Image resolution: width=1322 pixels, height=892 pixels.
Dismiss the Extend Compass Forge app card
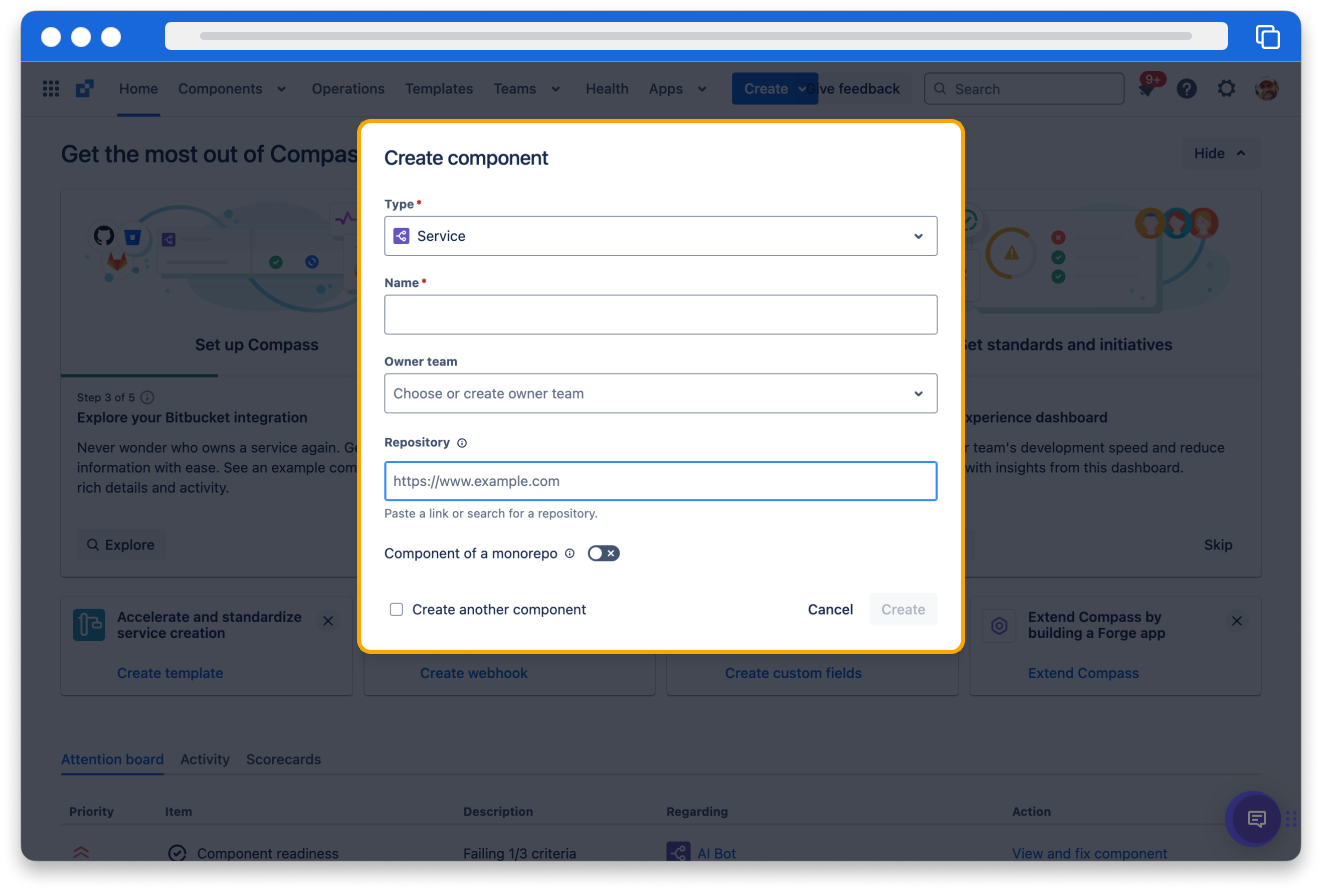coord(1237,621)
